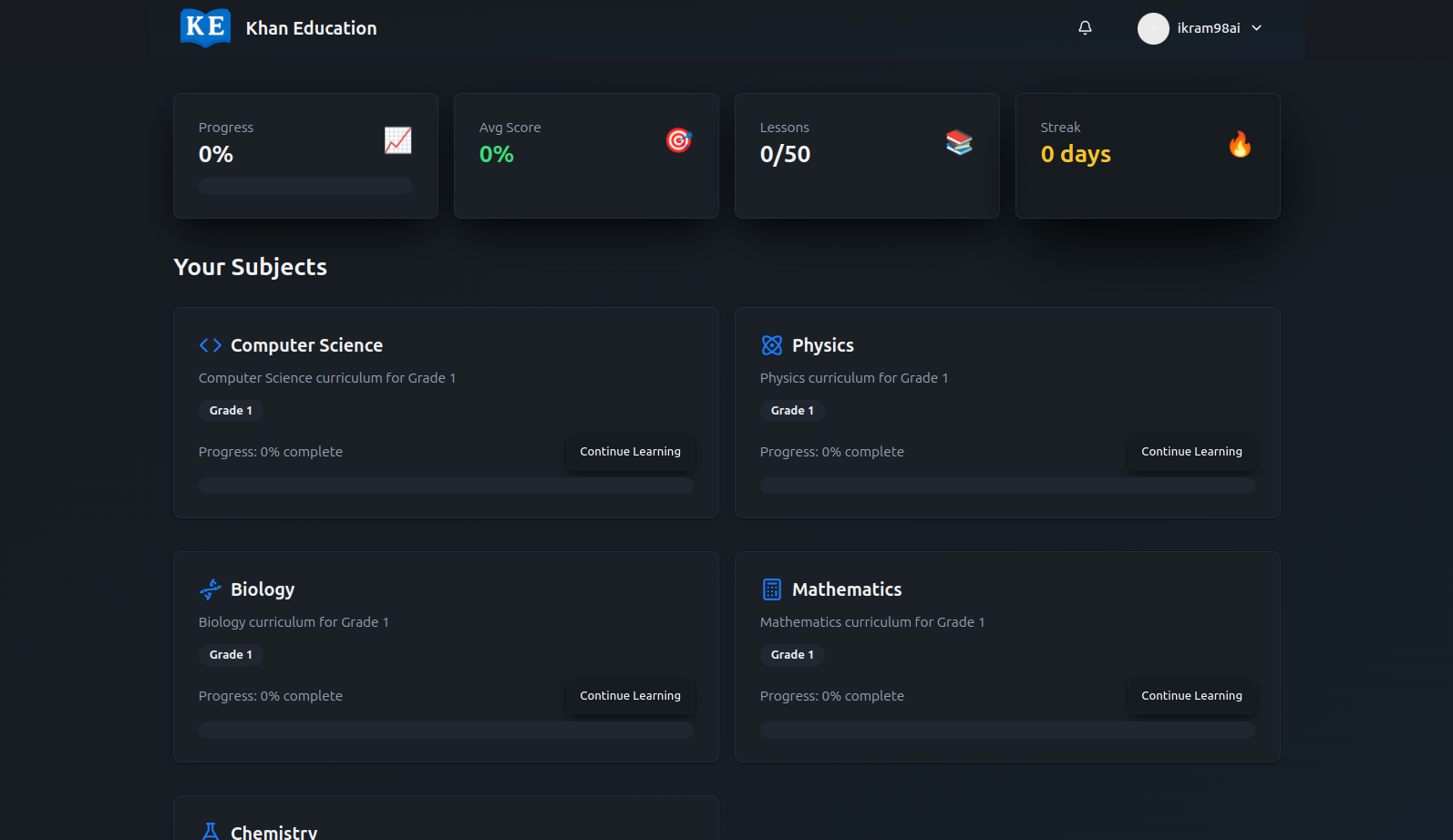The width and height of the screenshot is (1453, 840).
Task: Click the 0 days Streak value
Action: click(x=1076, y=154)
